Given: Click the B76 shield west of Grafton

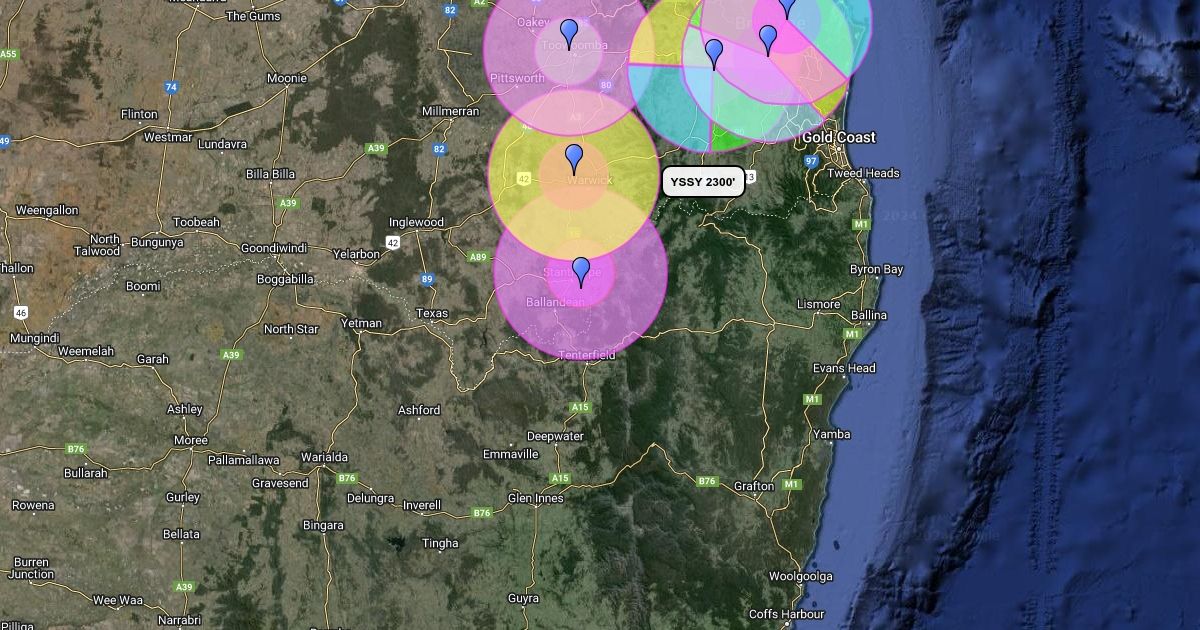Looking at the screenshot, I should (x=708, y=481).
